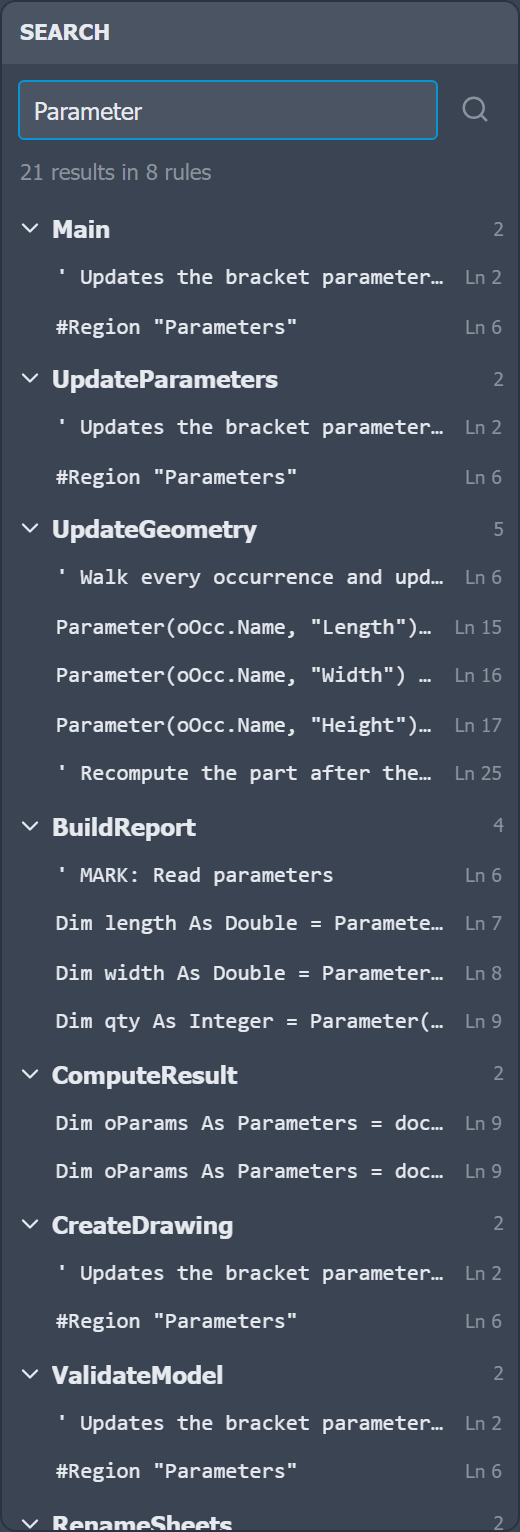Collapse the UpdateParameters results group
Viewport: 520px width, 1532px height.
point(29,379)
